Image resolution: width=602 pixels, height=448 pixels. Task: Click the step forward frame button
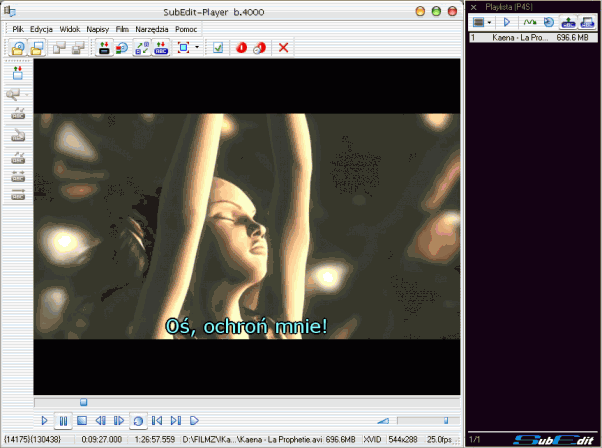point(119,421)
